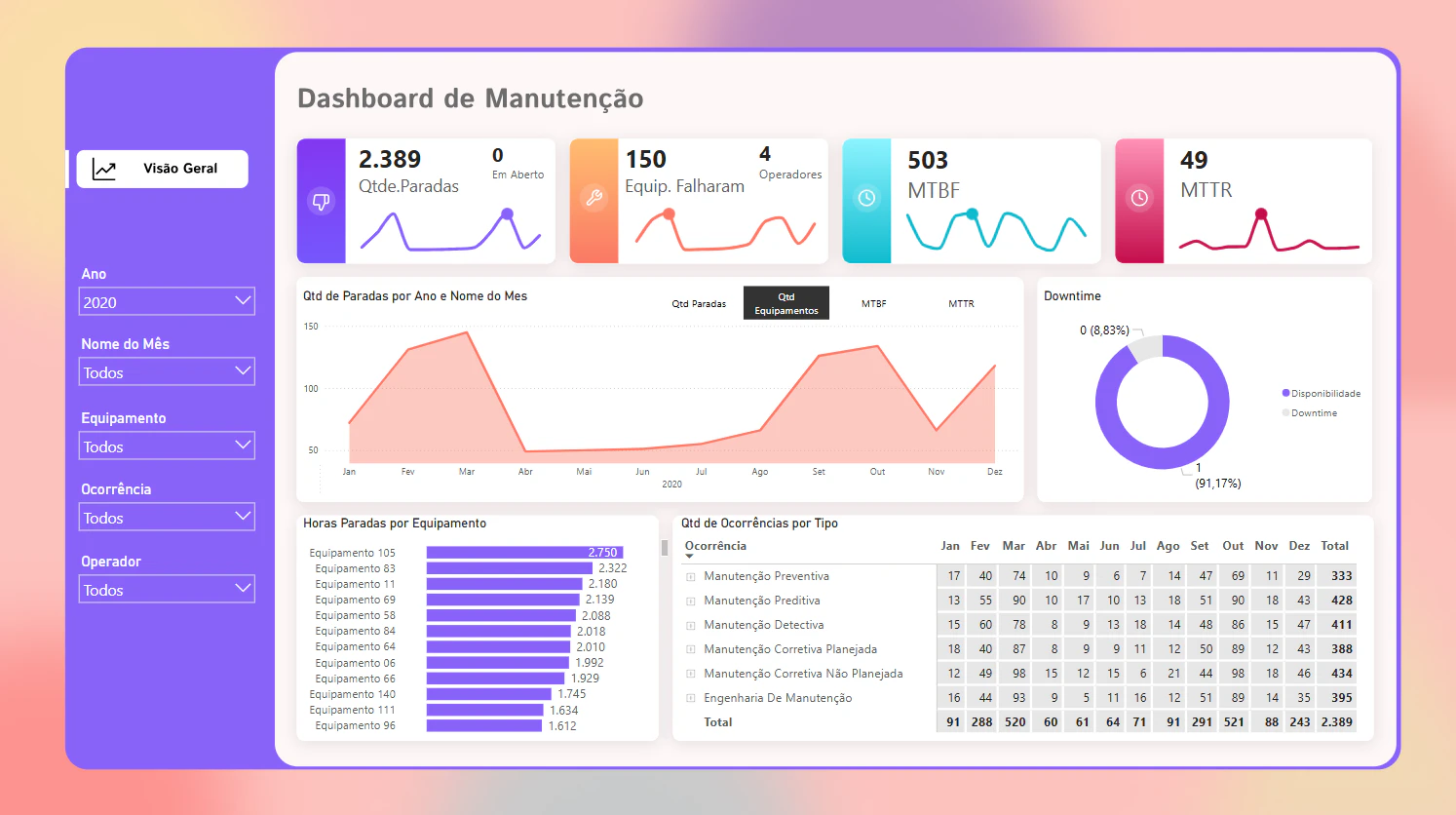This screenshot has height=815, width=1456.
Task: Click the Equipamento 105 bar
Action: [524, 553]
